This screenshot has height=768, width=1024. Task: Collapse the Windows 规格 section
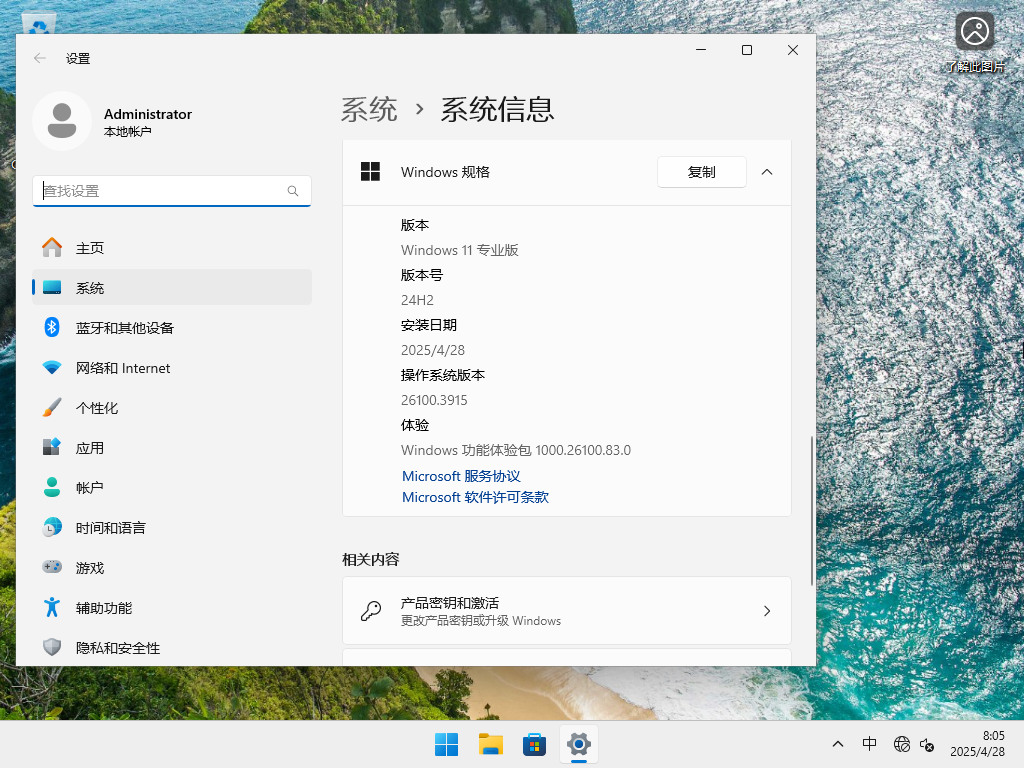767,171
